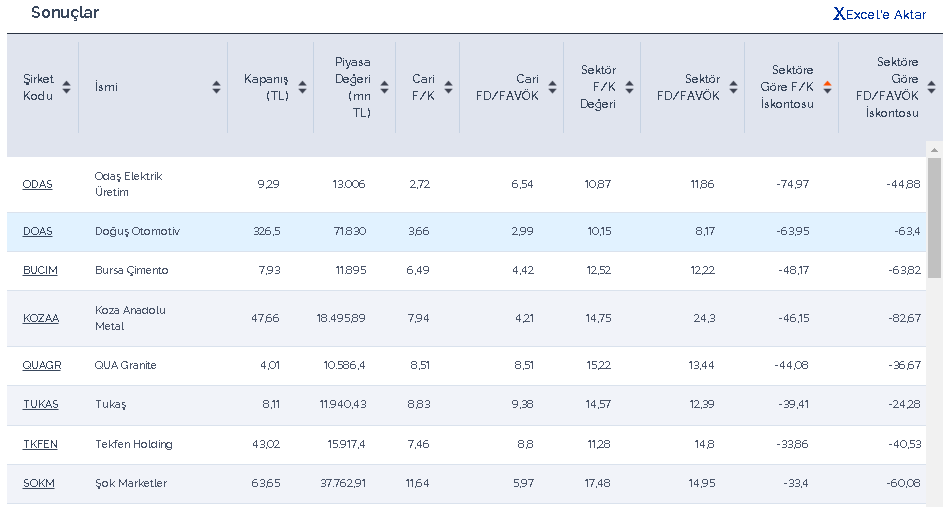Viewport: 949px width, 507px height.
Task: Click scrollbar up arrow at table top
Action: pos(934,149)
